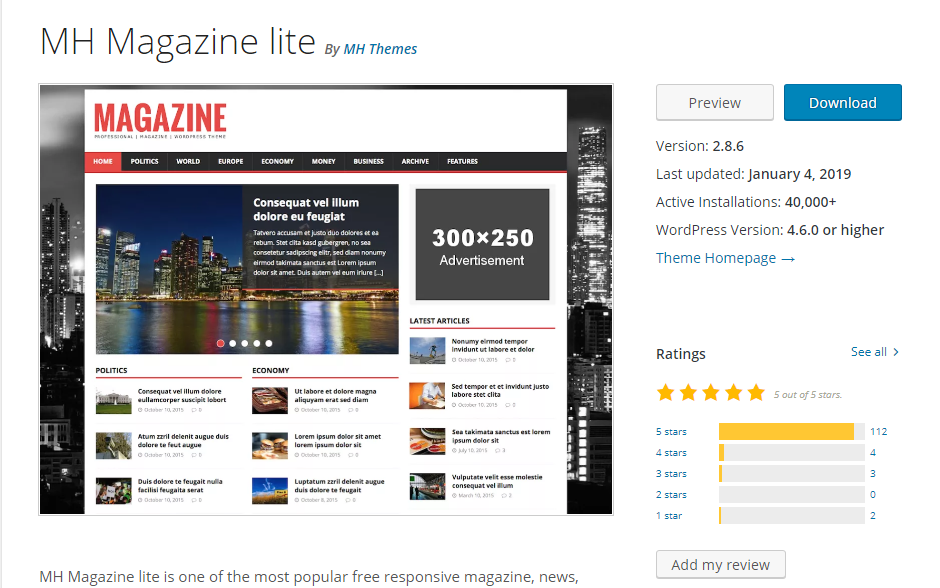Viewport: 940px width, 588px height.
Task: Click 'Nonumy eirmod tempor' article title
Action: pos(492,345)
